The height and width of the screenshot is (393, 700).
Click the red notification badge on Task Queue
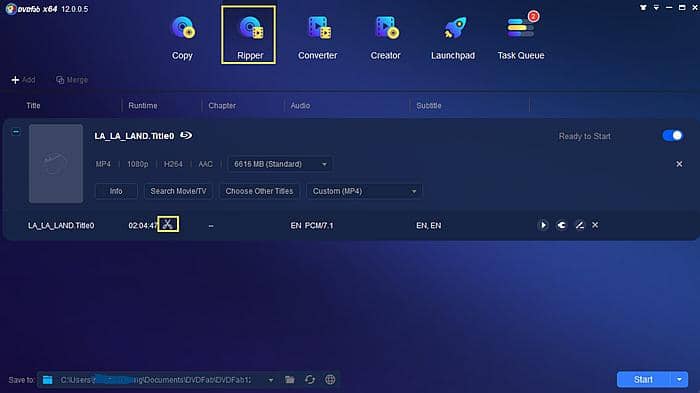tap(533, 17)
